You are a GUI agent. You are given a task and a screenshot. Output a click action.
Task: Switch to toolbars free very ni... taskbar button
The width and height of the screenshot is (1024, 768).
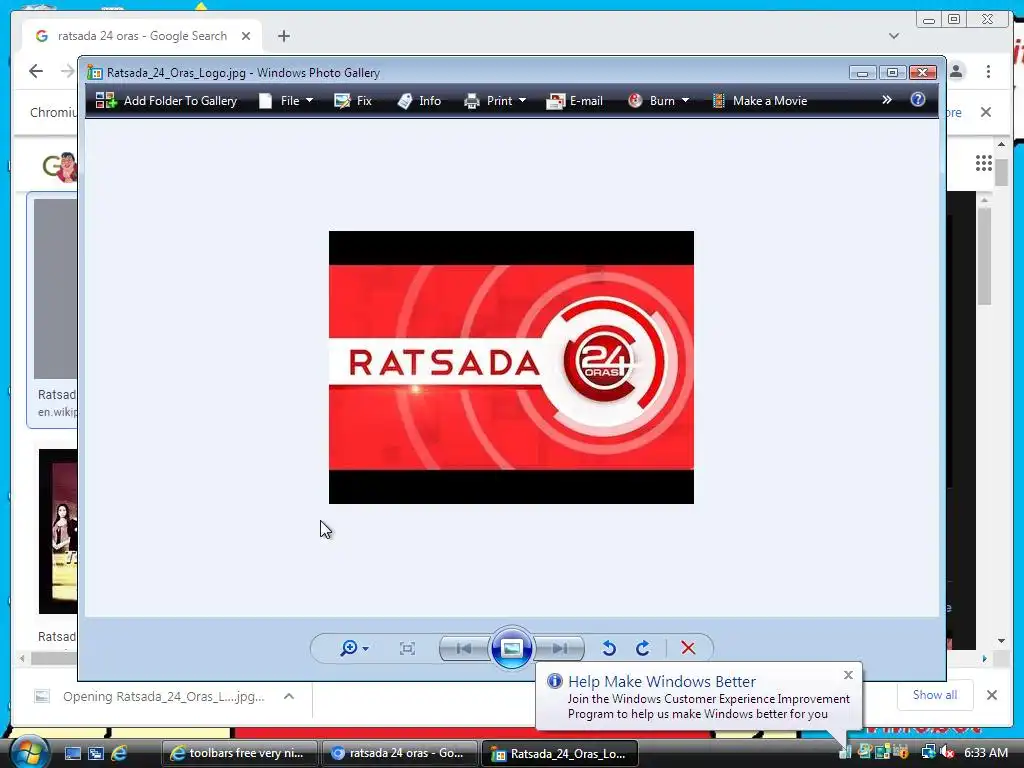tap(239, 754)
